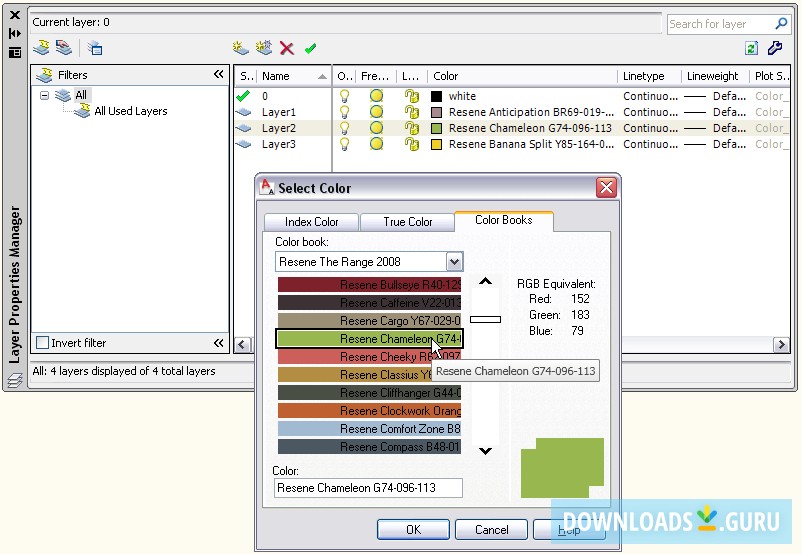Pick Resene Caffeine color swatch
This screenshot has width=802, height=554.
click(369, 302)
